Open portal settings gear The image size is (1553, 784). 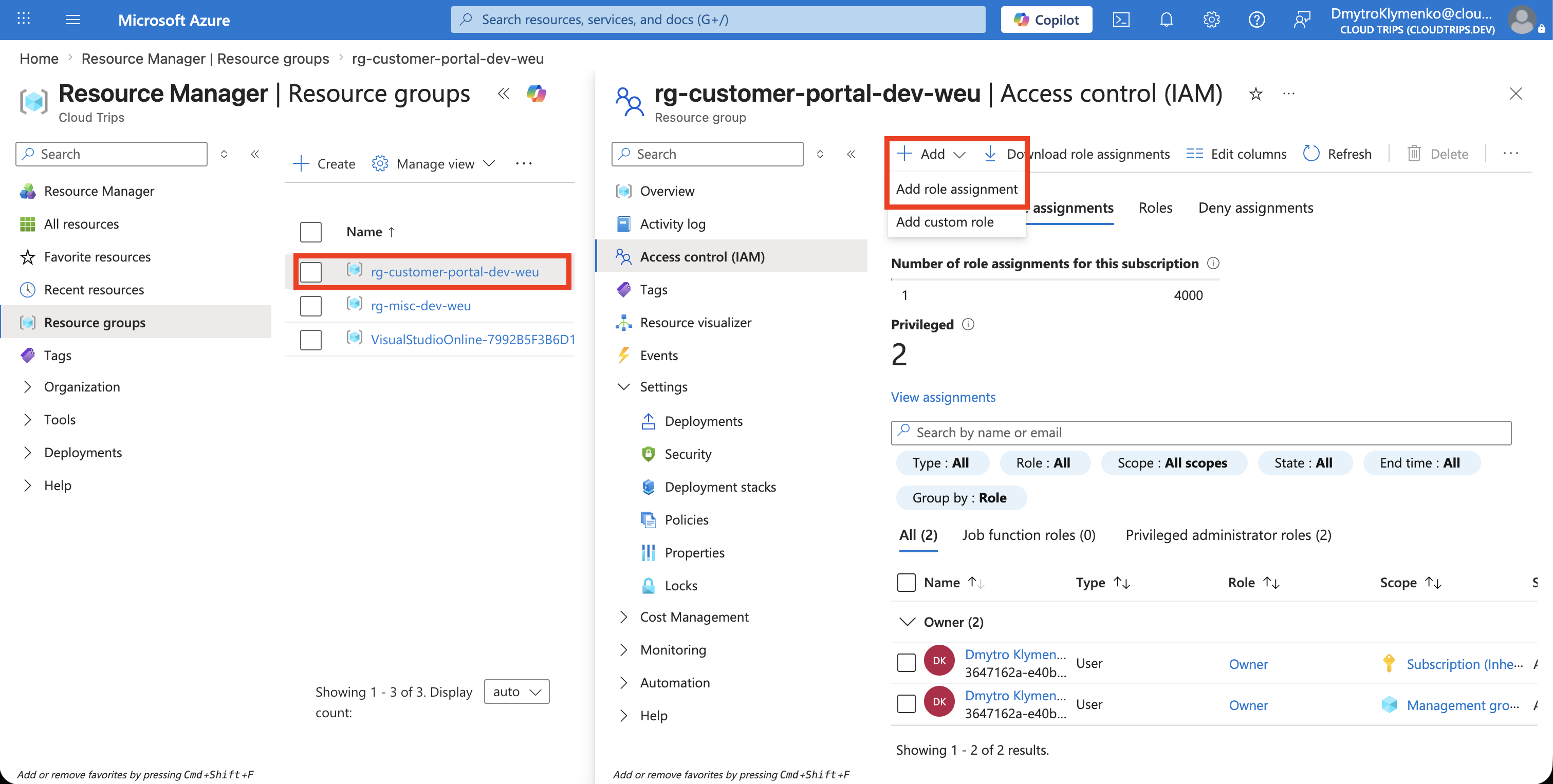click(x=1211, y=20)
